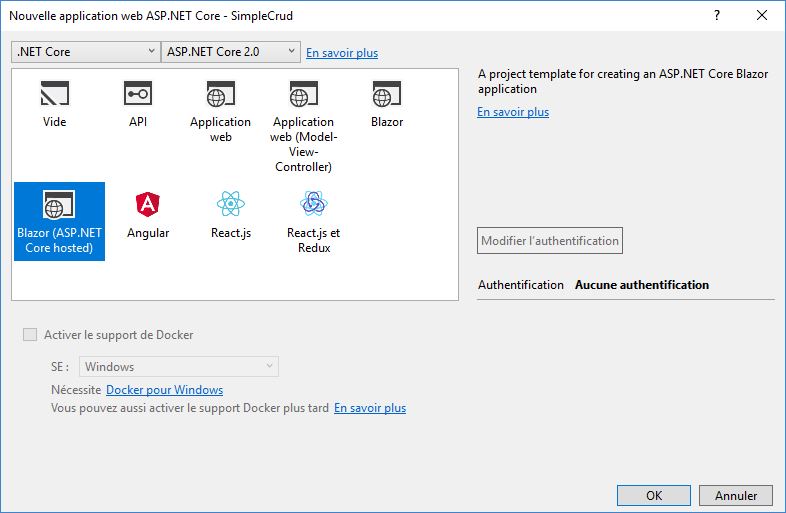
Task: Open the help question mark in title bar
Action: pos(717,16)
